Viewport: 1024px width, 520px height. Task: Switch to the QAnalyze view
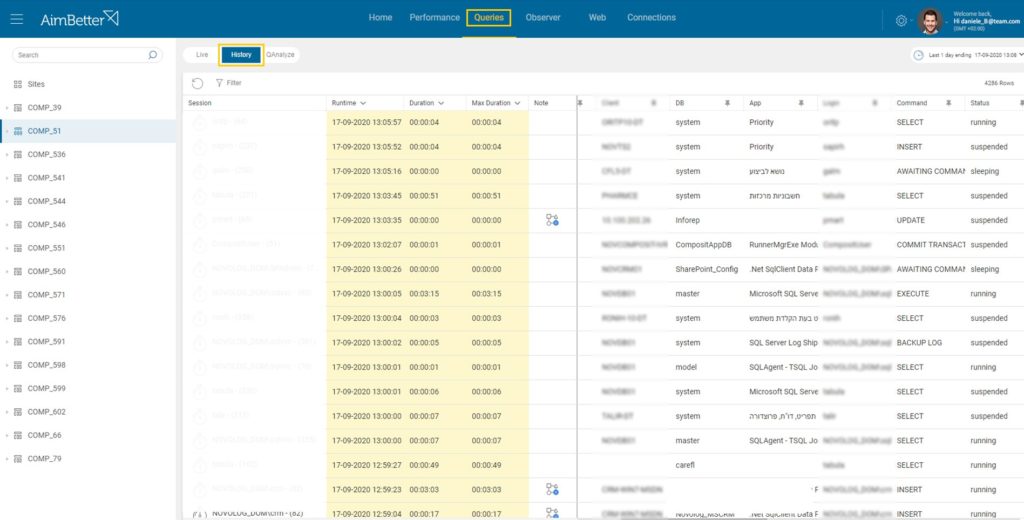pos(280,55)
